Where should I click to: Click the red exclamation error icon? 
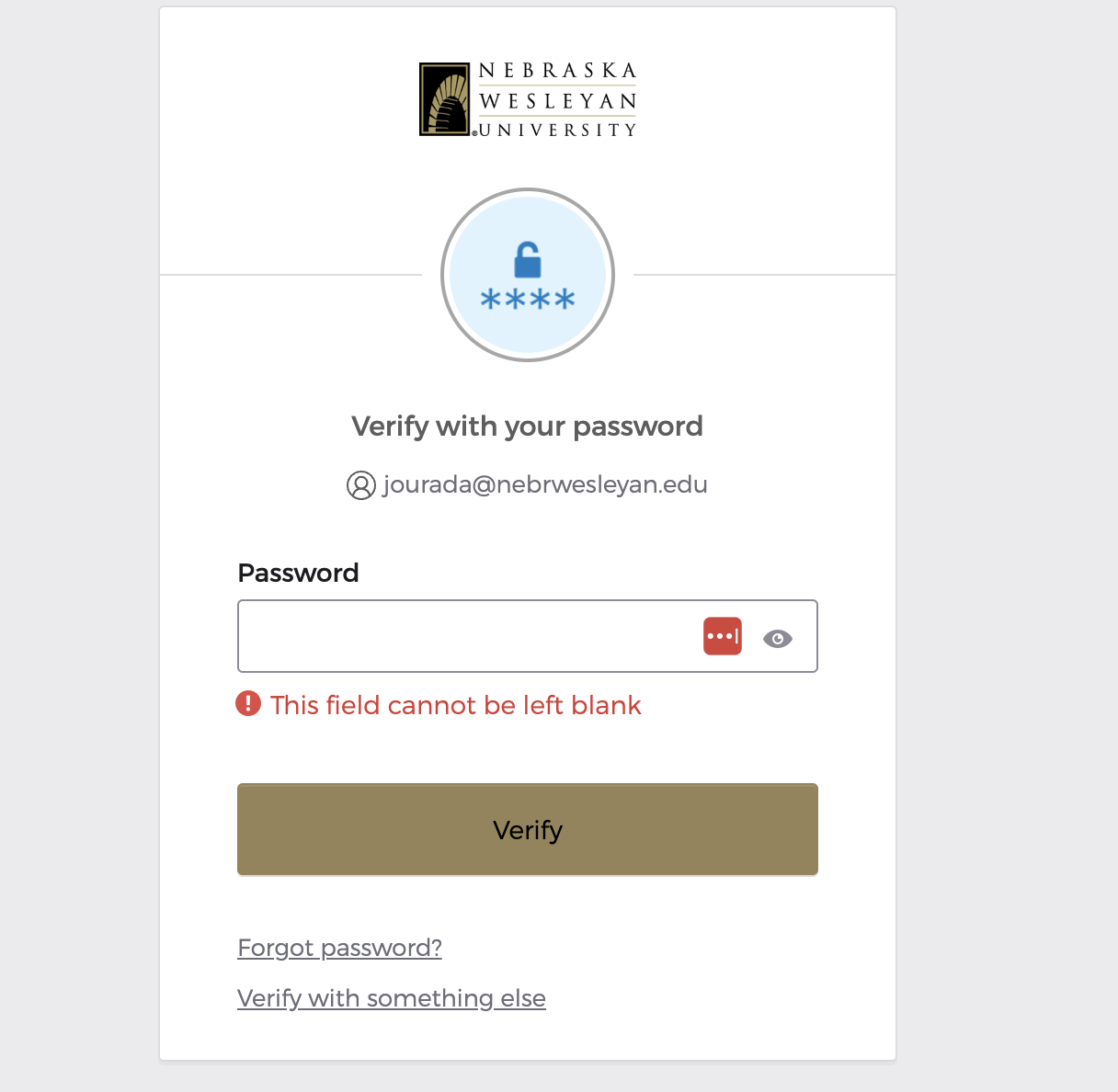pos(248,704)
